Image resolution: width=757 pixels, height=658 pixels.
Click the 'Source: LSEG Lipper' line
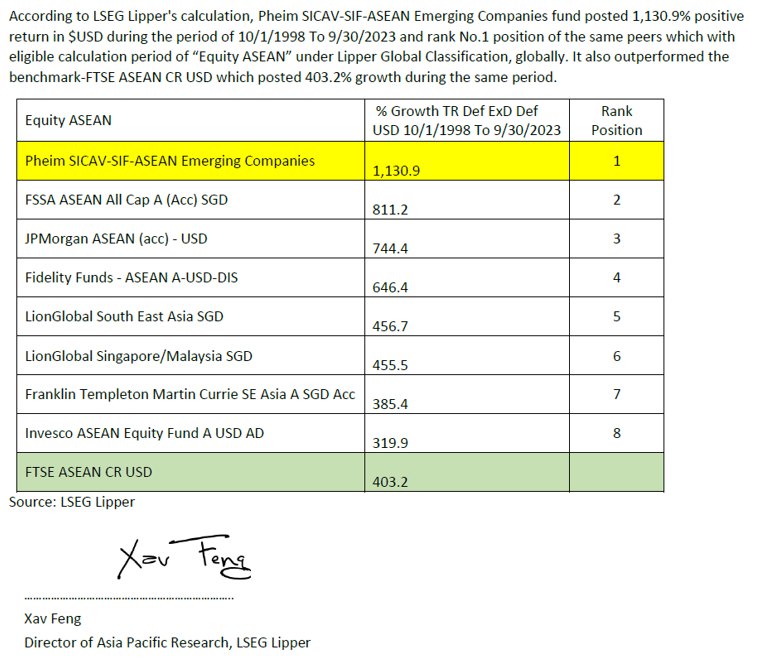(72, 502)
